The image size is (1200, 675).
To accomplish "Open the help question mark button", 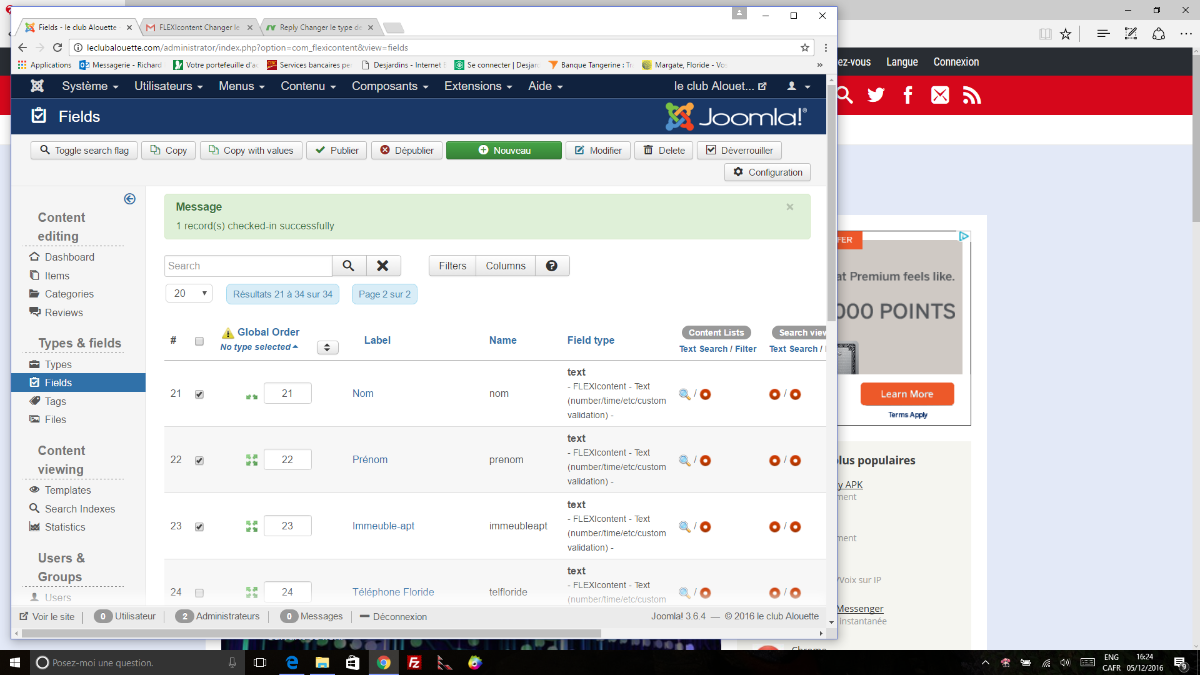I will tap(552, 266).
